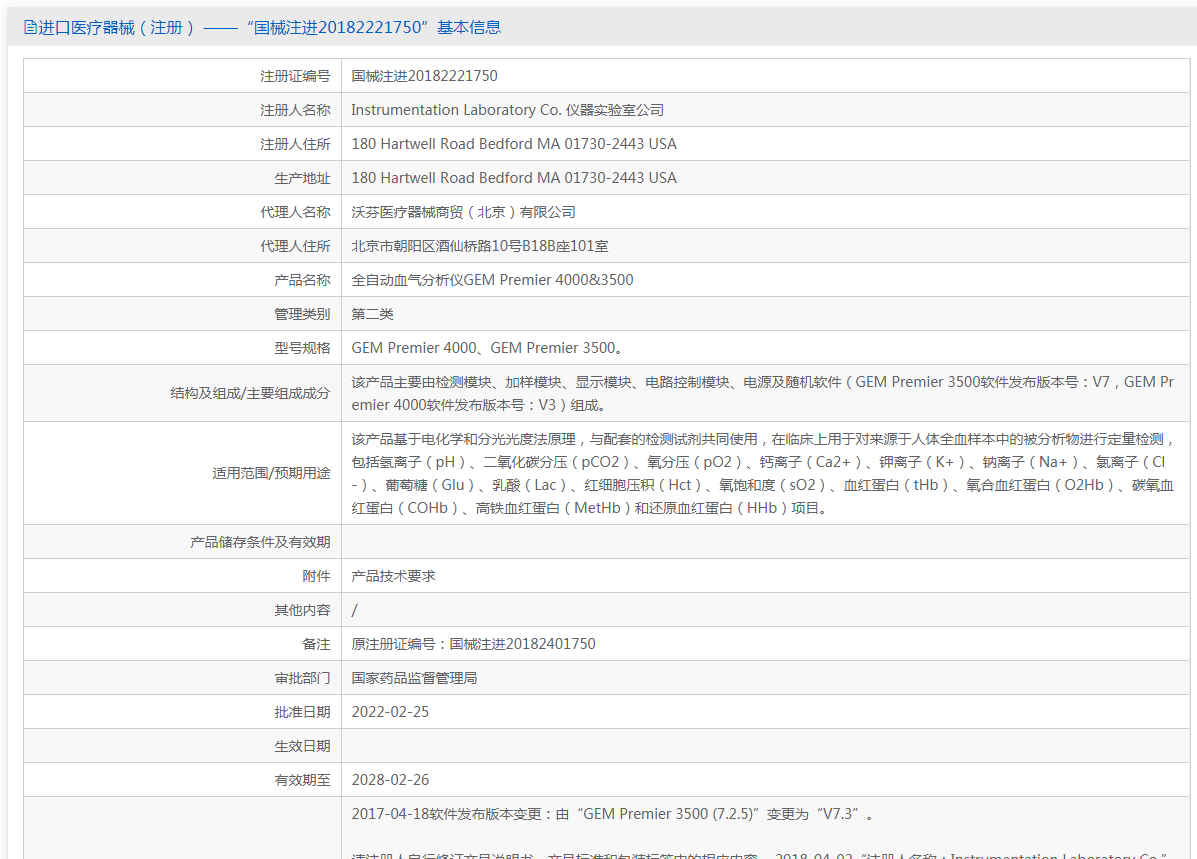
Task: Click the label 附件
Action: click(316, 576)
